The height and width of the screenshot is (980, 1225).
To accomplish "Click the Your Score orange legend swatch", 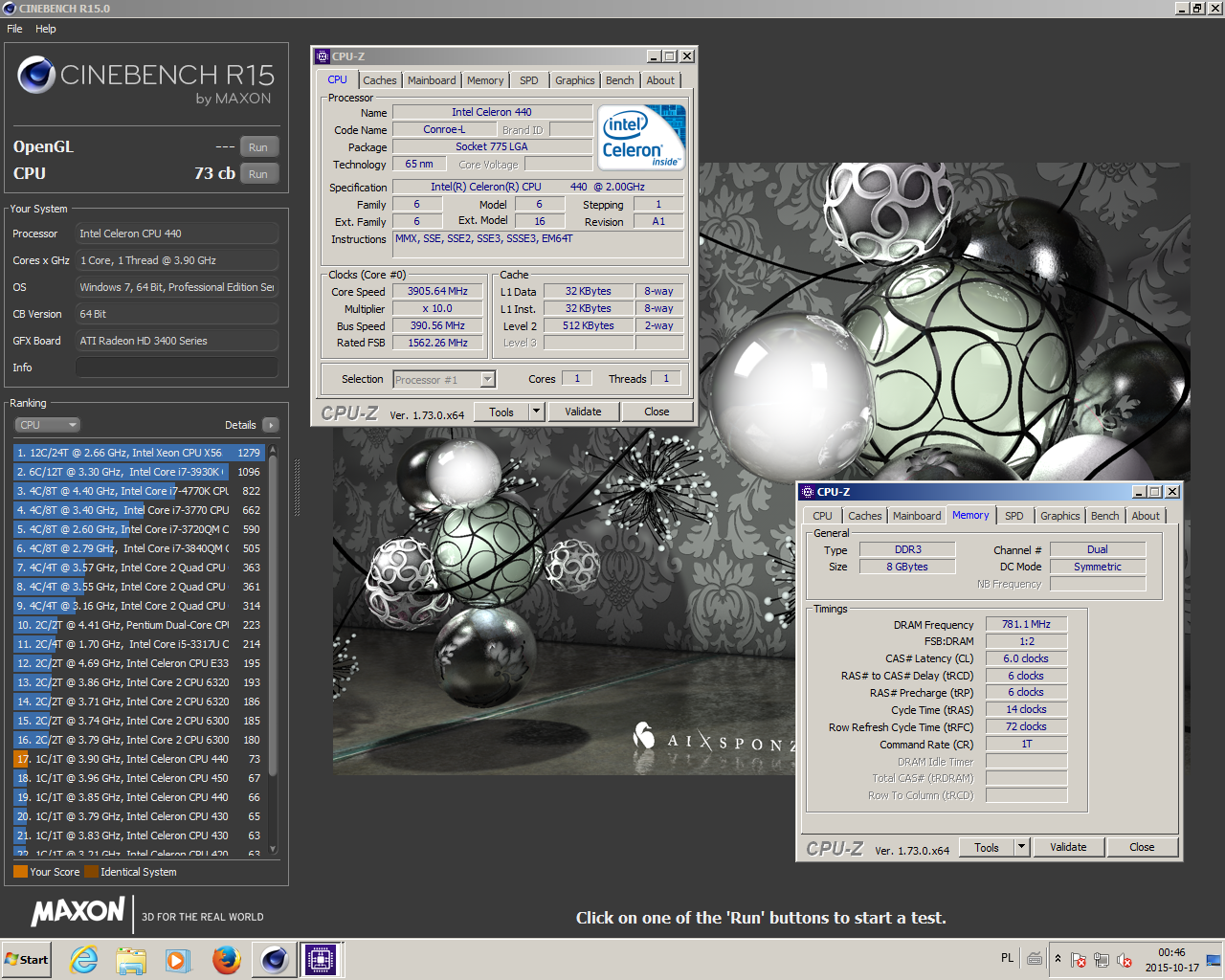I will tap(20, 872).
